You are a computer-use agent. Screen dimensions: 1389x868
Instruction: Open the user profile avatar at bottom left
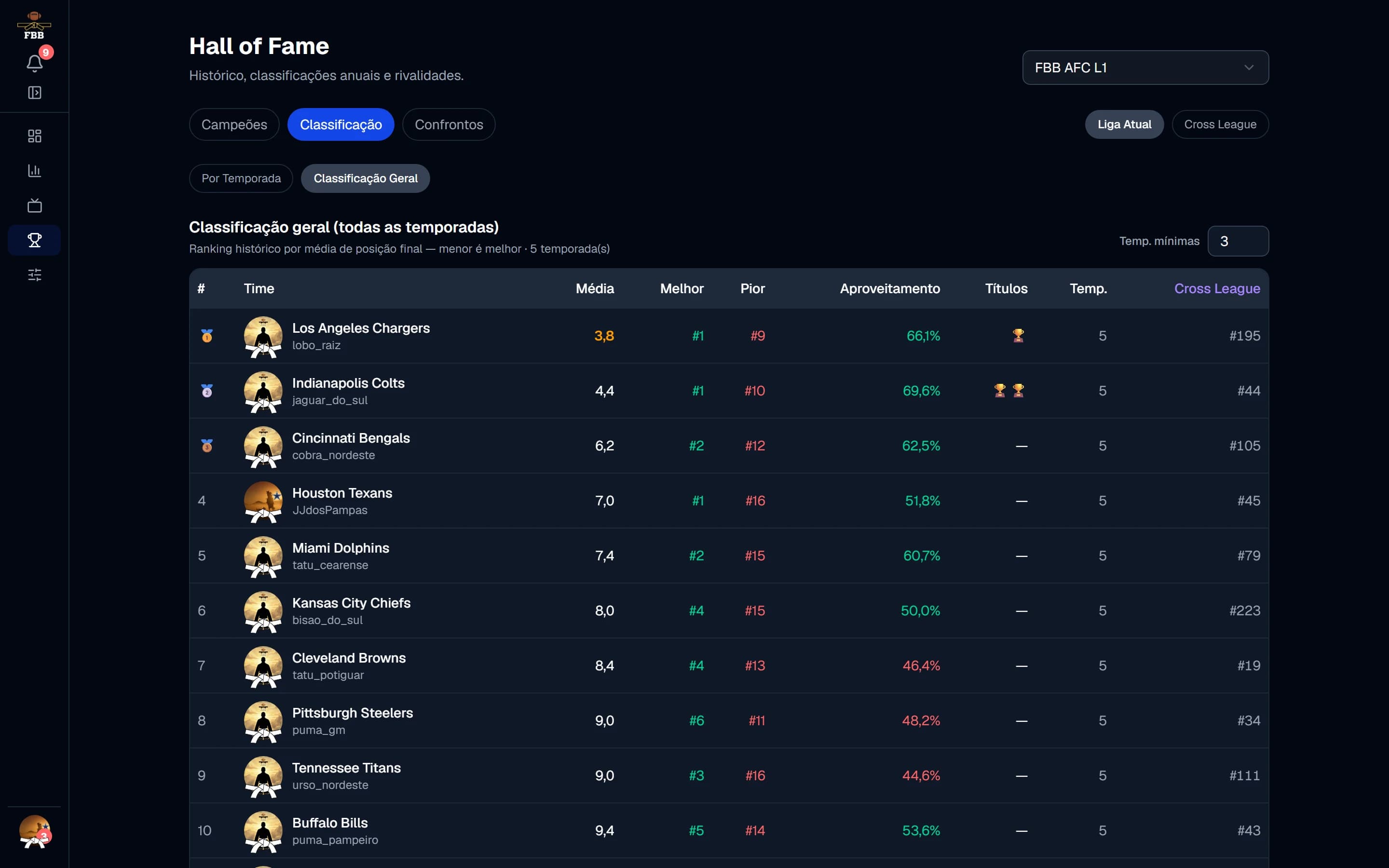point(34,832)
